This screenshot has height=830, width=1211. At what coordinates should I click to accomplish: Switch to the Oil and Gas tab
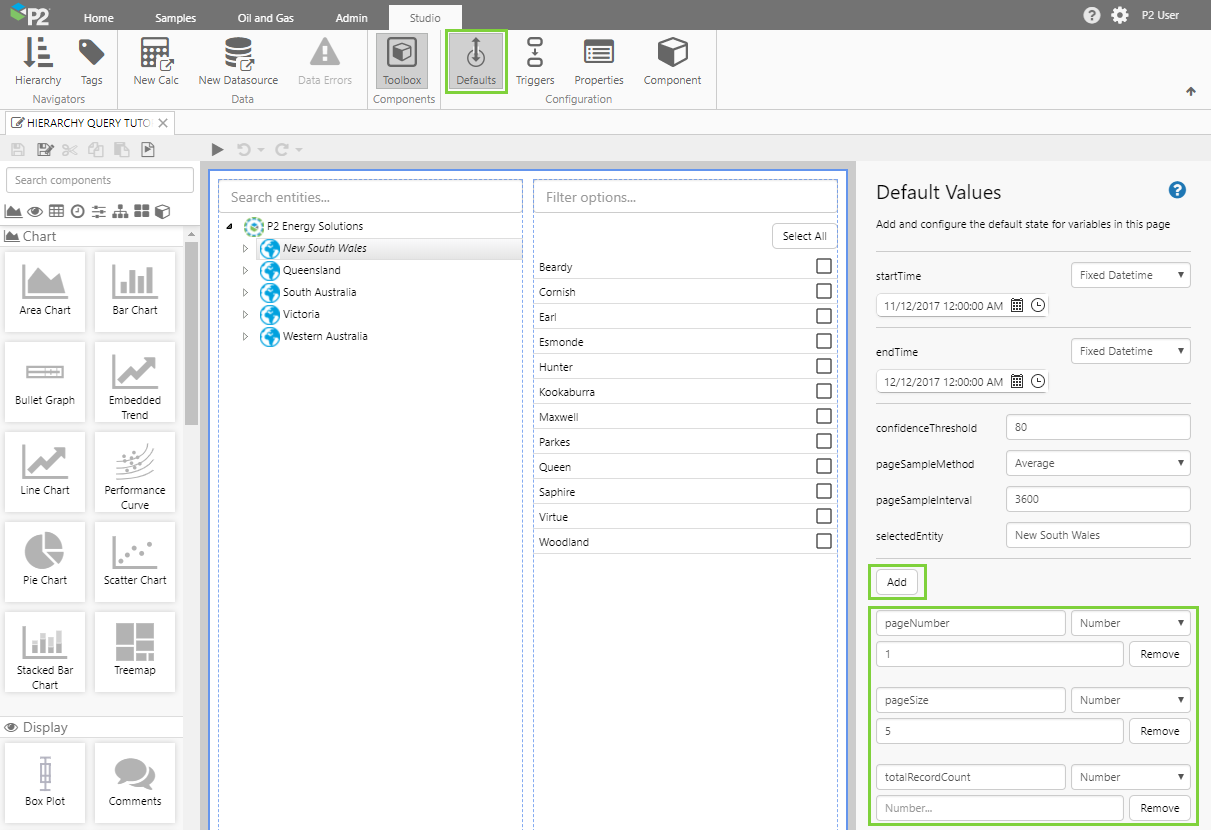click(265, 18)
